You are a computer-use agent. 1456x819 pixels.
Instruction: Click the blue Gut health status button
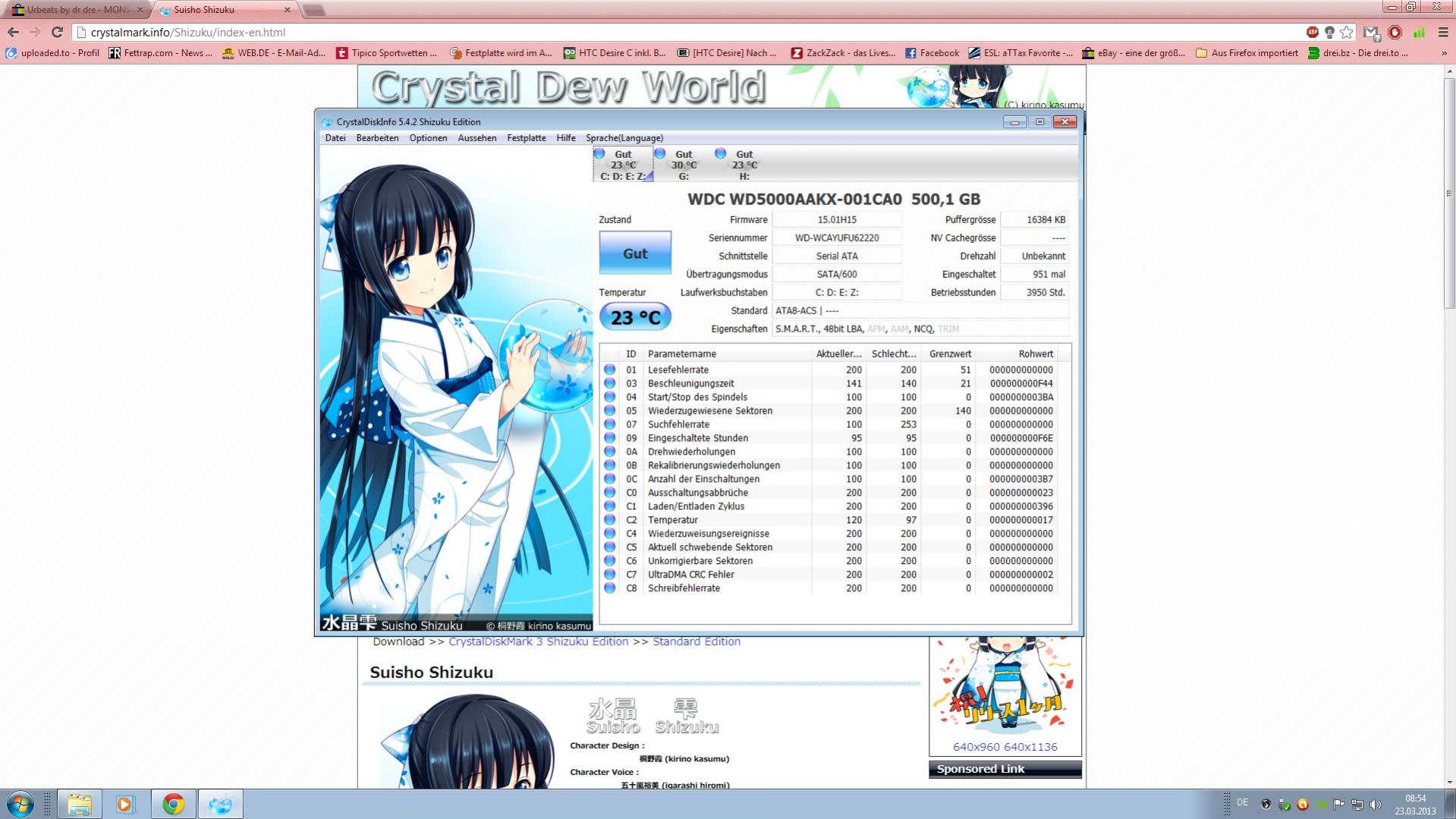pos(635,253)
